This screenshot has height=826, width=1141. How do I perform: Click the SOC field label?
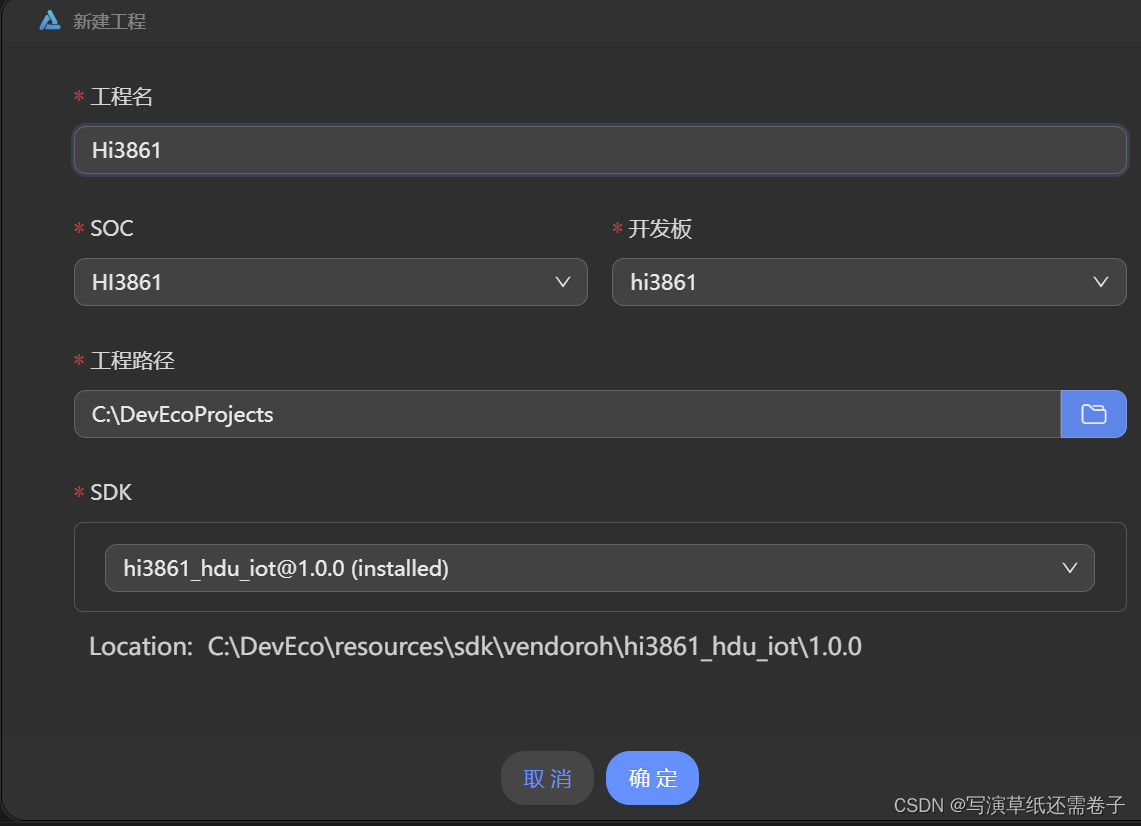point(111,229)
